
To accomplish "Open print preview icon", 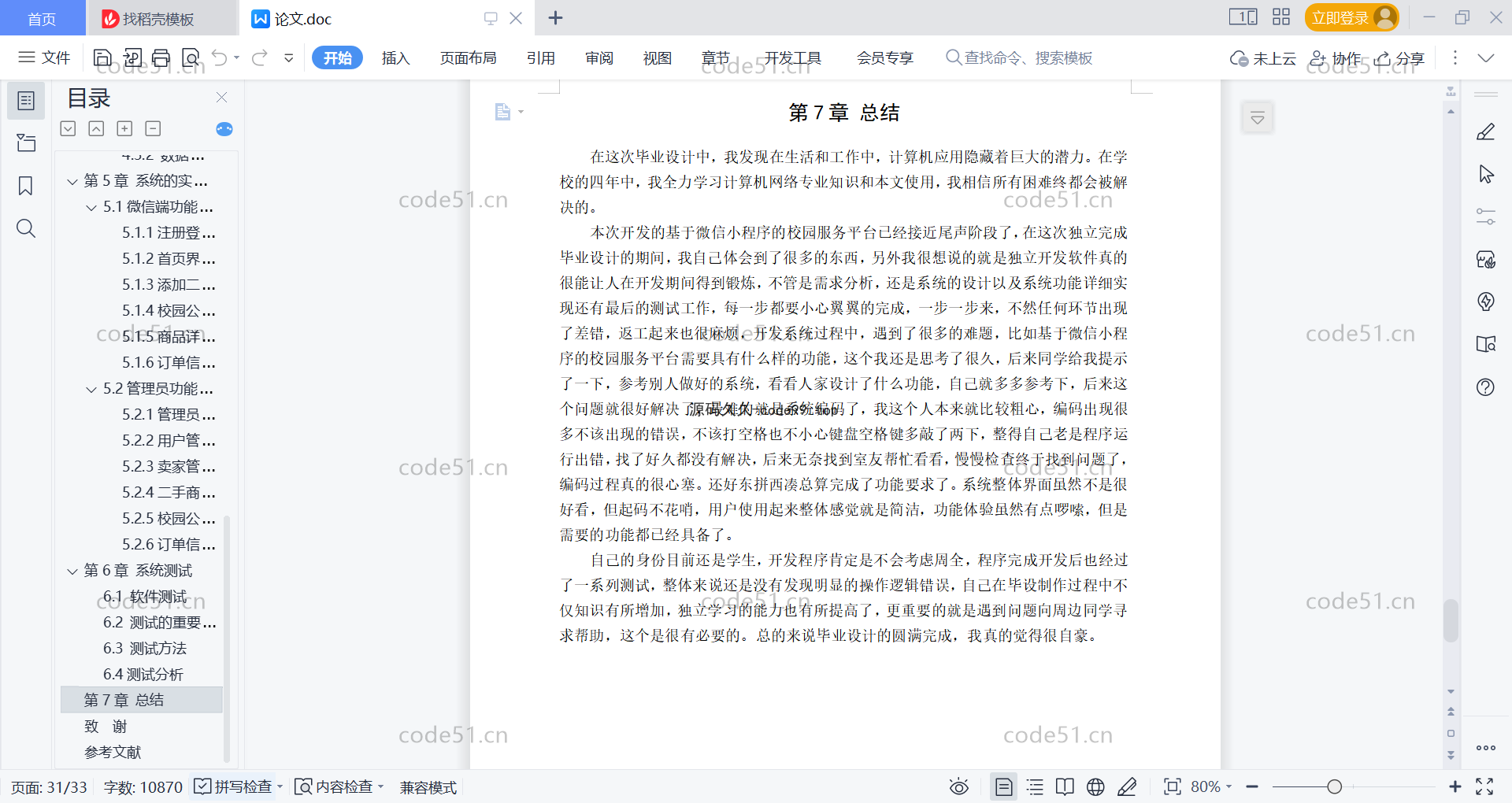I will click(x=191, y=57).
